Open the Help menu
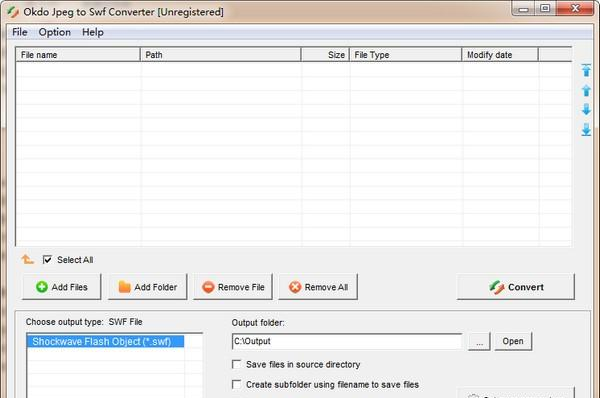Image resolution: width=600 pixels, height=398 pixels. coord(93,32)
